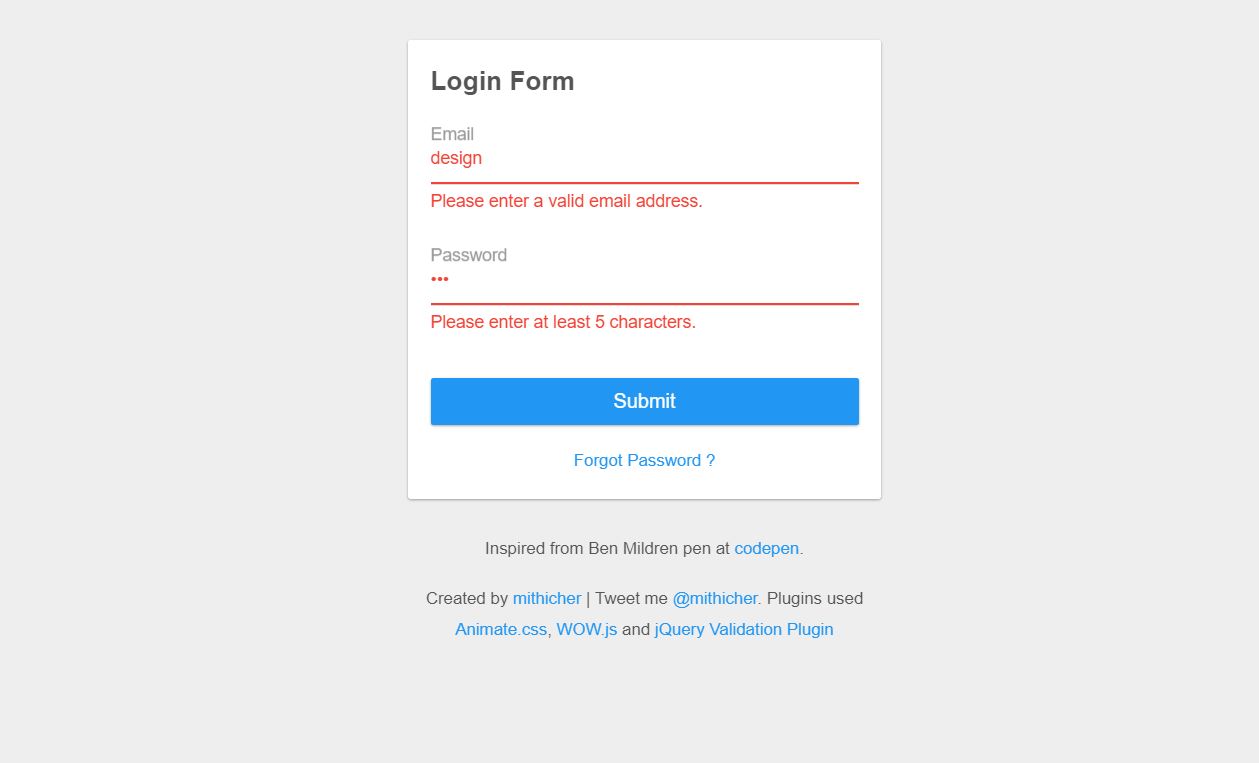Click the Plugins used text
This screenshot has height=763, width=1259.
[814, 598]
